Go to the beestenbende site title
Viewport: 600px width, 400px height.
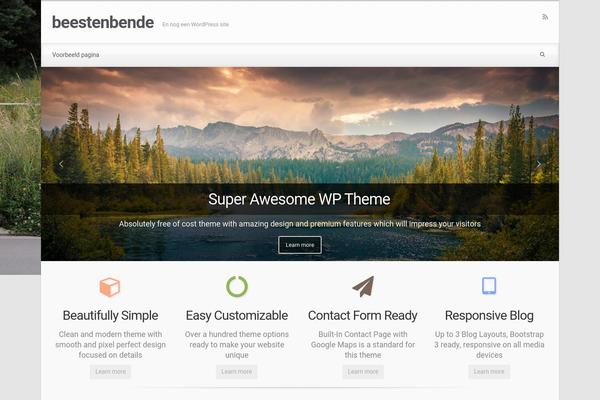click(103, 22)
